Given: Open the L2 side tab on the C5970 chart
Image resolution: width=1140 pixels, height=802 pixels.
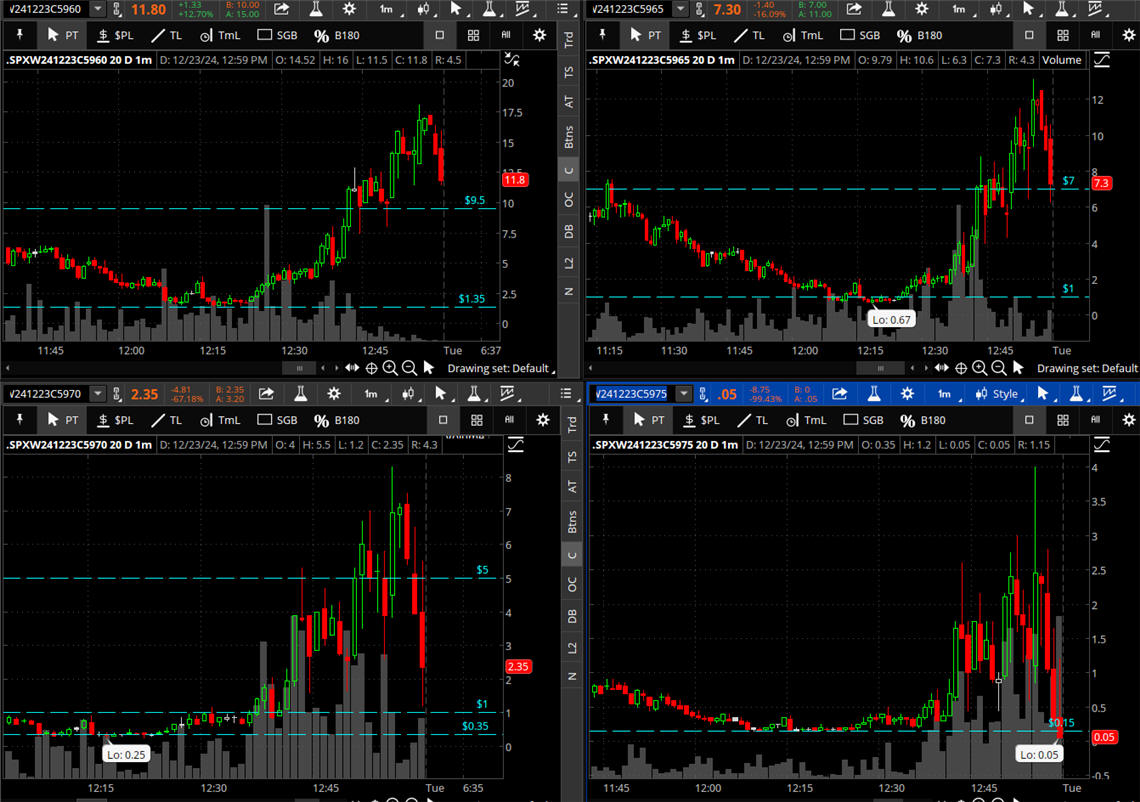Looking at the screenshot, I should click(x=570, y=647).
